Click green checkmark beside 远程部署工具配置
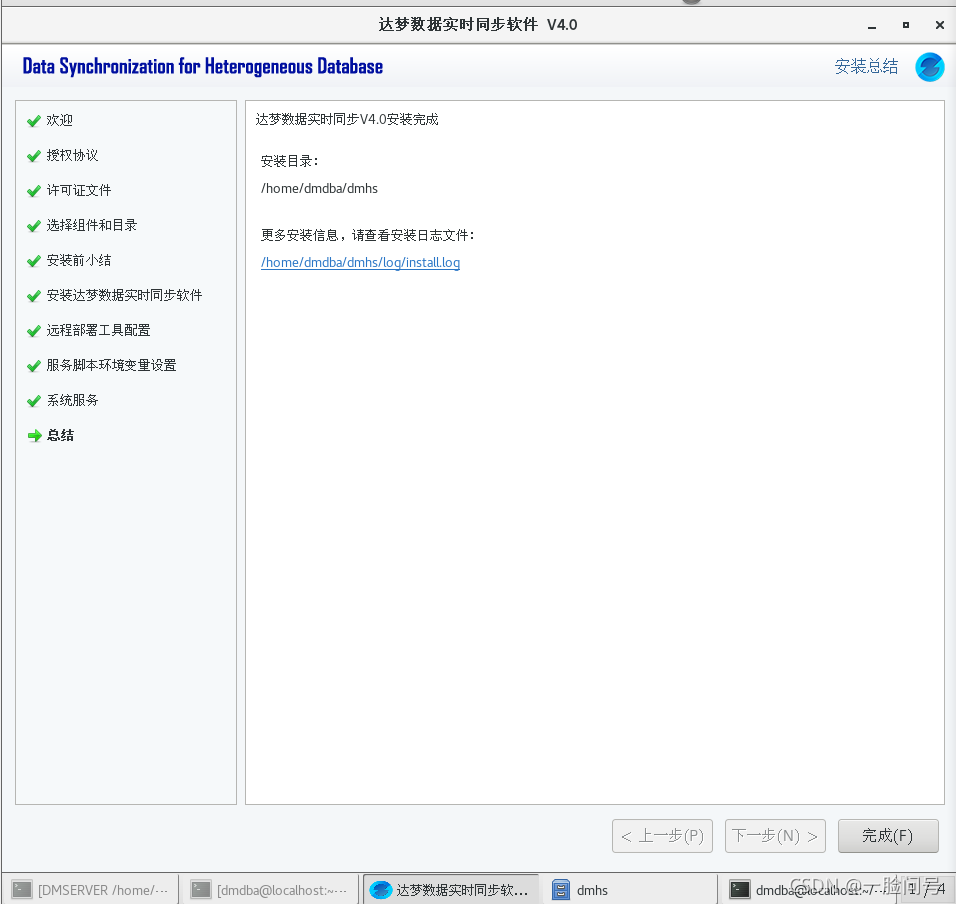The image size is (956, 904). [x=34, y=332]
